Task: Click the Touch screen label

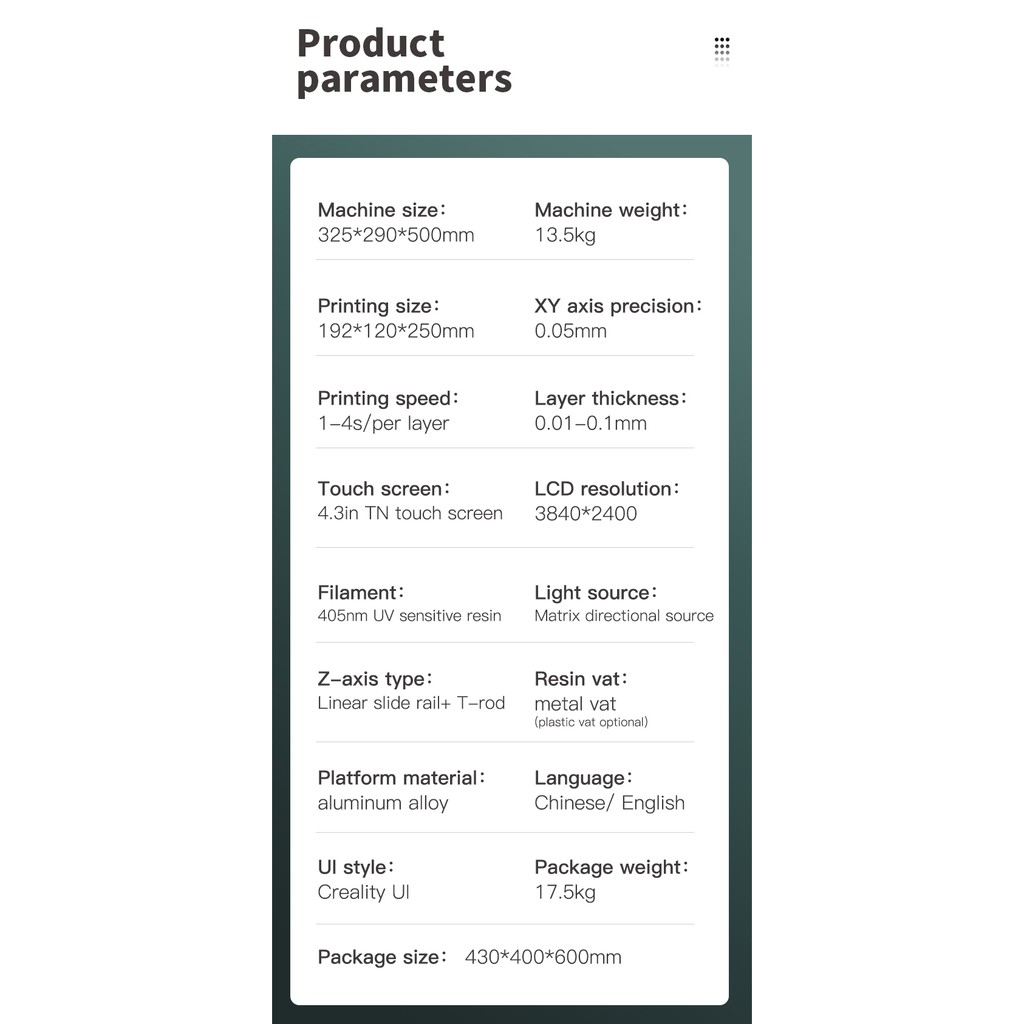Action: pos(383,489)
